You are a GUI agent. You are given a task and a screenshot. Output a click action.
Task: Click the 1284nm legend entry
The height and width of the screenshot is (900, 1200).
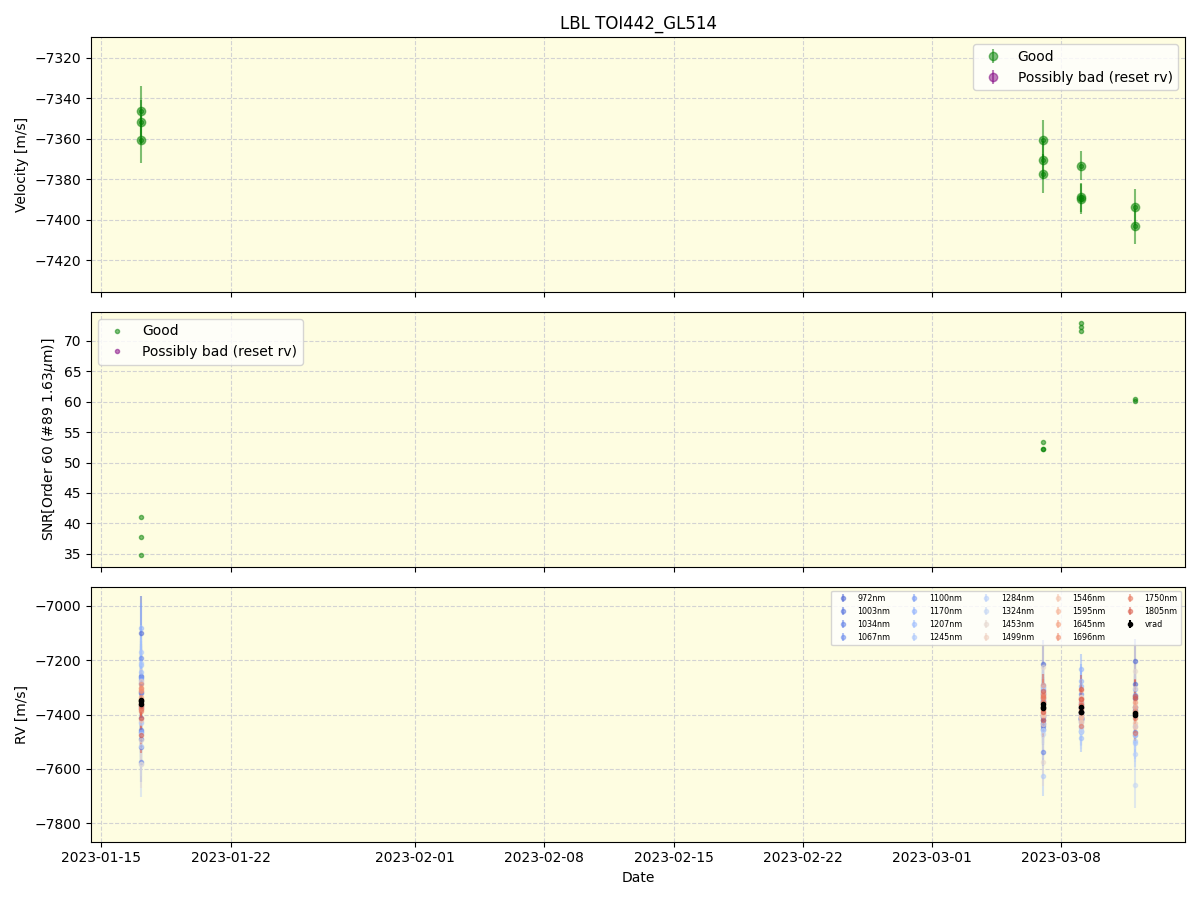coord(1007,598)
